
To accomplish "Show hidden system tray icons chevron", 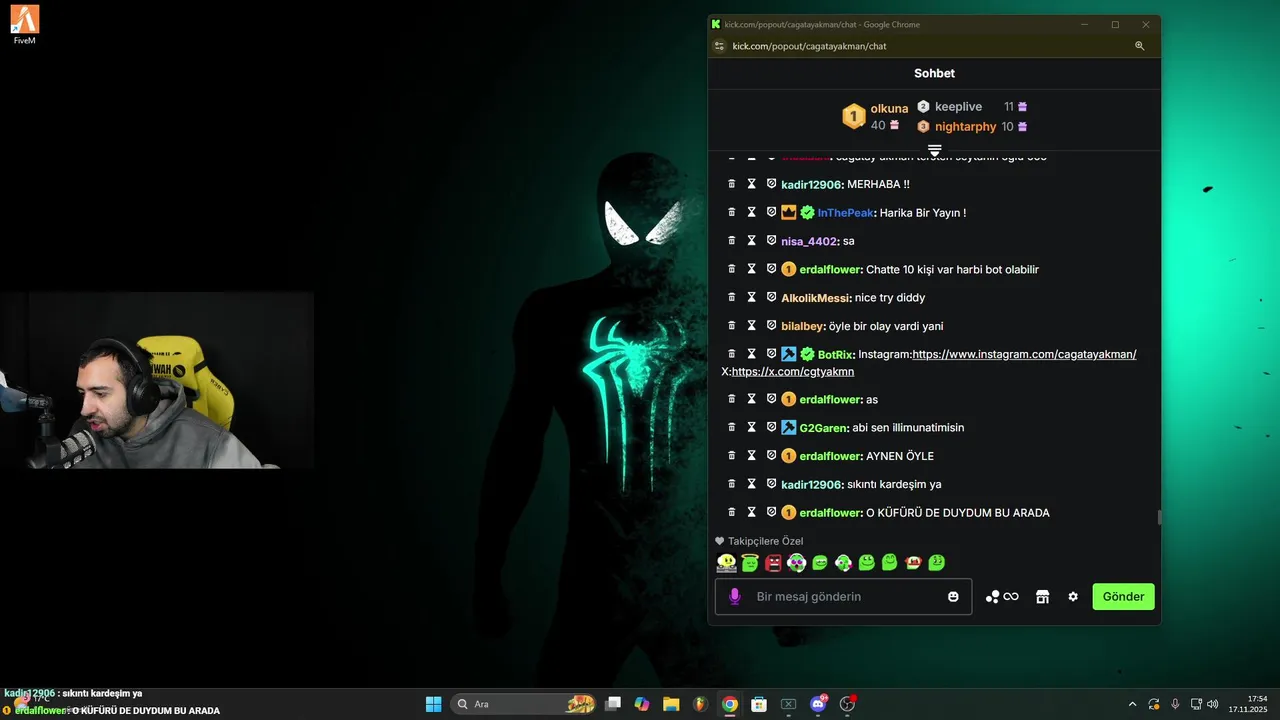I will tap(1132, 704).
